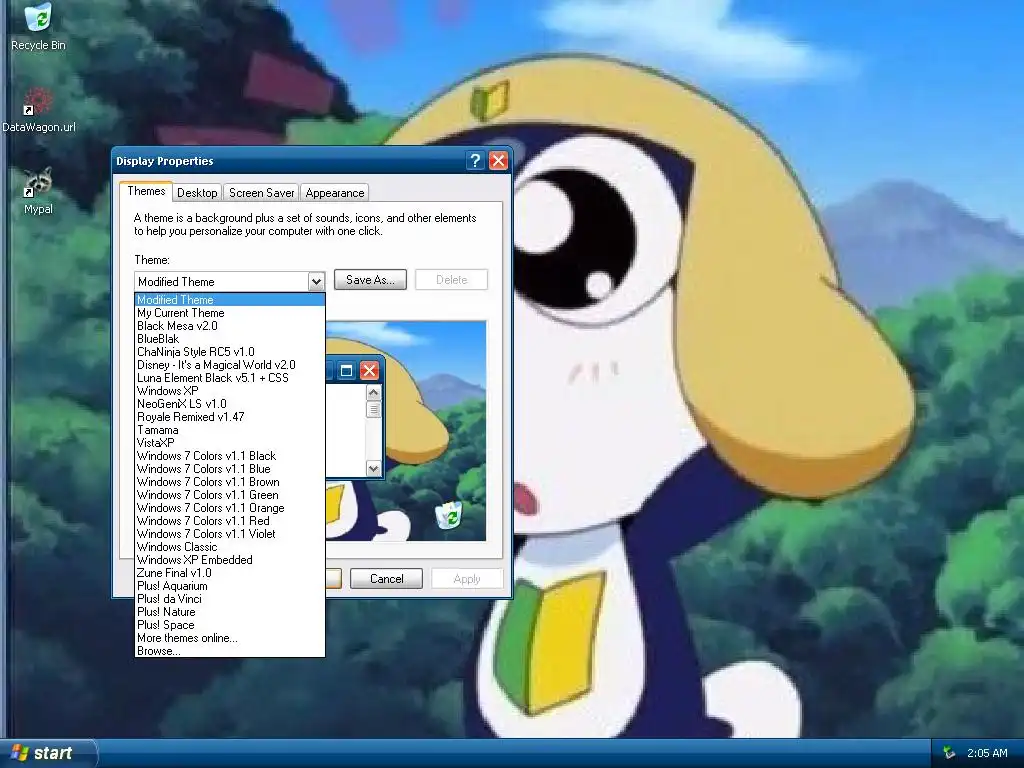1024x768 pixels.
Task: Click the greyed-out Delete button
Action: 451,280
